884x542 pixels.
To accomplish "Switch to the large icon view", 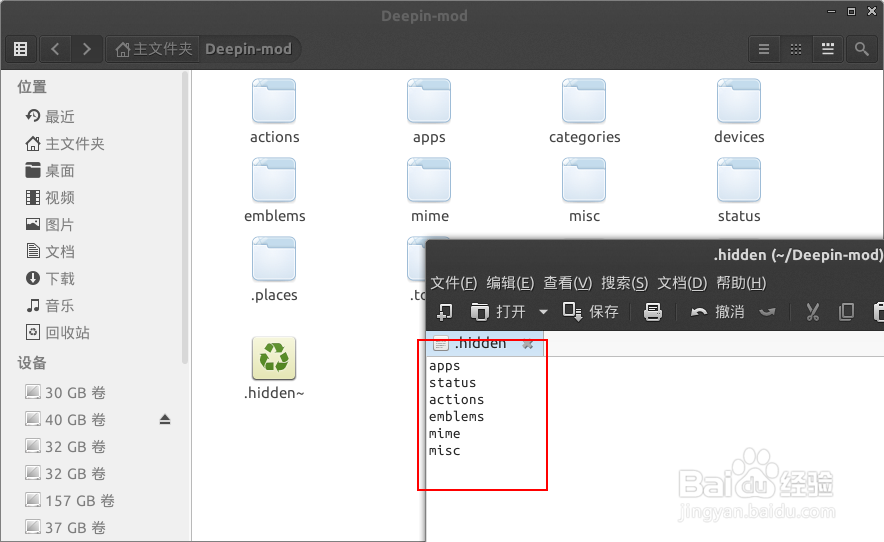I will pyautogui.click(x=828, y=49).
